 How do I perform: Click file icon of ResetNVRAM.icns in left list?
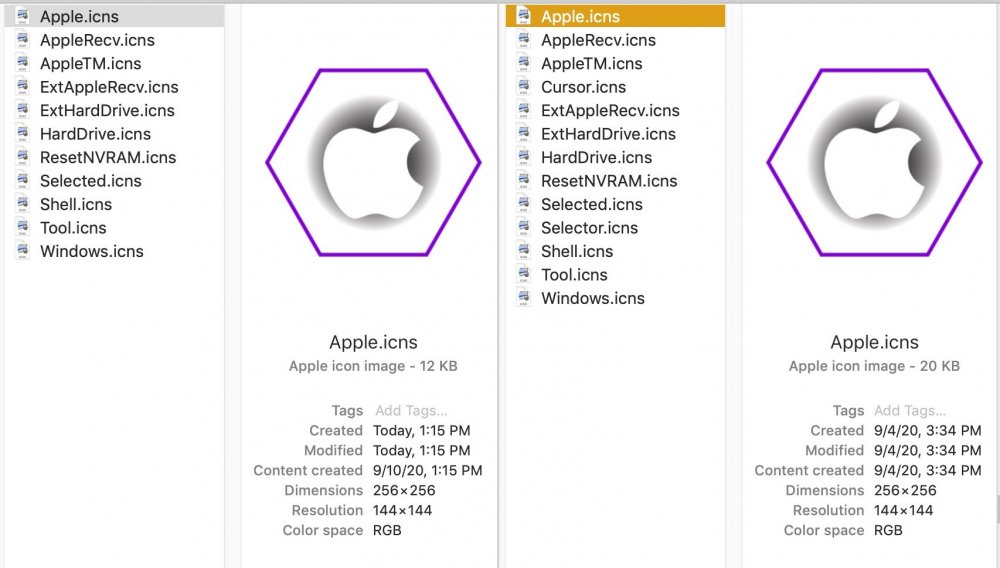pos(22,157)
